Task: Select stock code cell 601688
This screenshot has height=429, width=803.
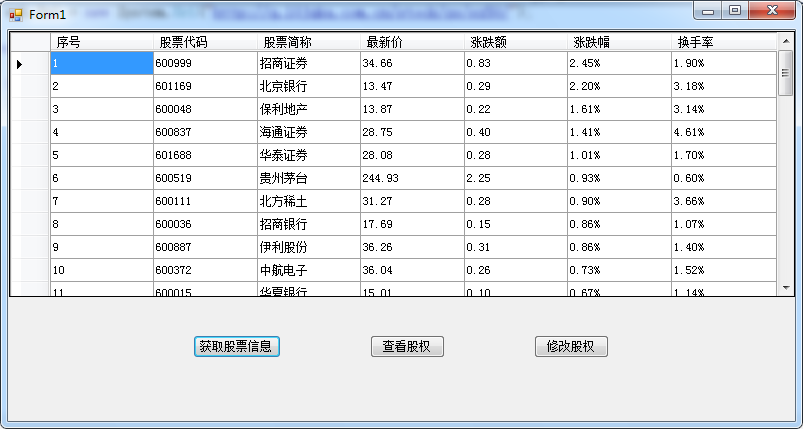Action: tap(205, 155)
